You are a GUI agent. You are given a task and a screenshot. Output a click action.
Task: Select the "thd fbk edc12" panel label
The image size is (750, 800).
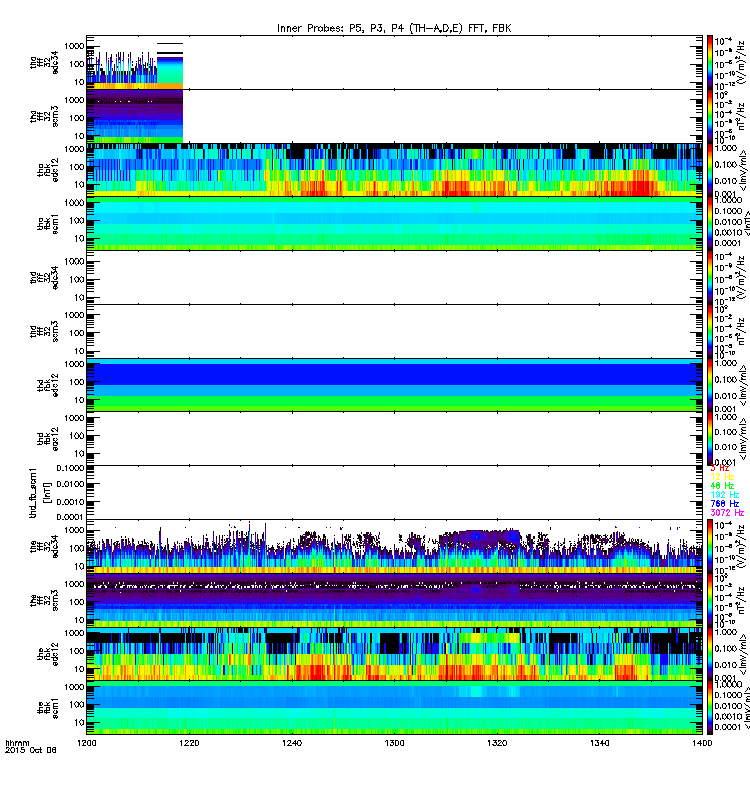coord(47,385)
